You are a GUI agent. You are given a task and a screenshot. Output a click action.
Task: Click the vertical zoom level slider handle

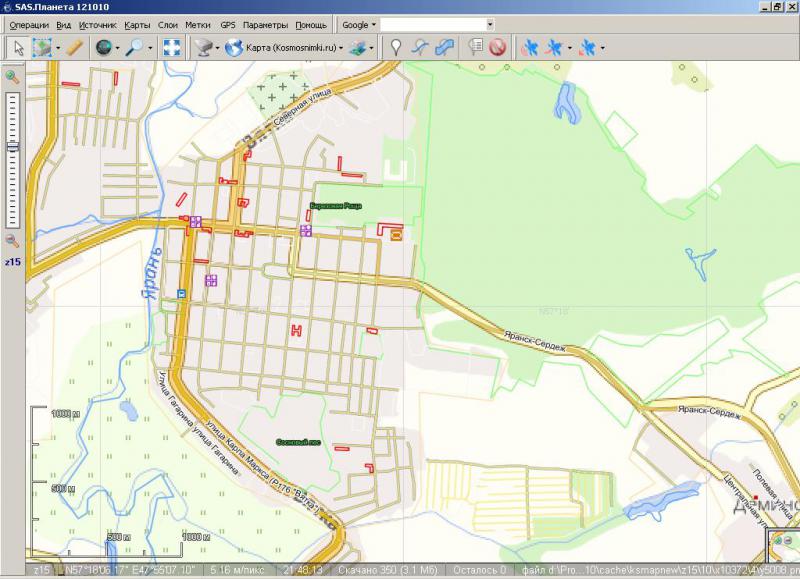tap(12, 146)
